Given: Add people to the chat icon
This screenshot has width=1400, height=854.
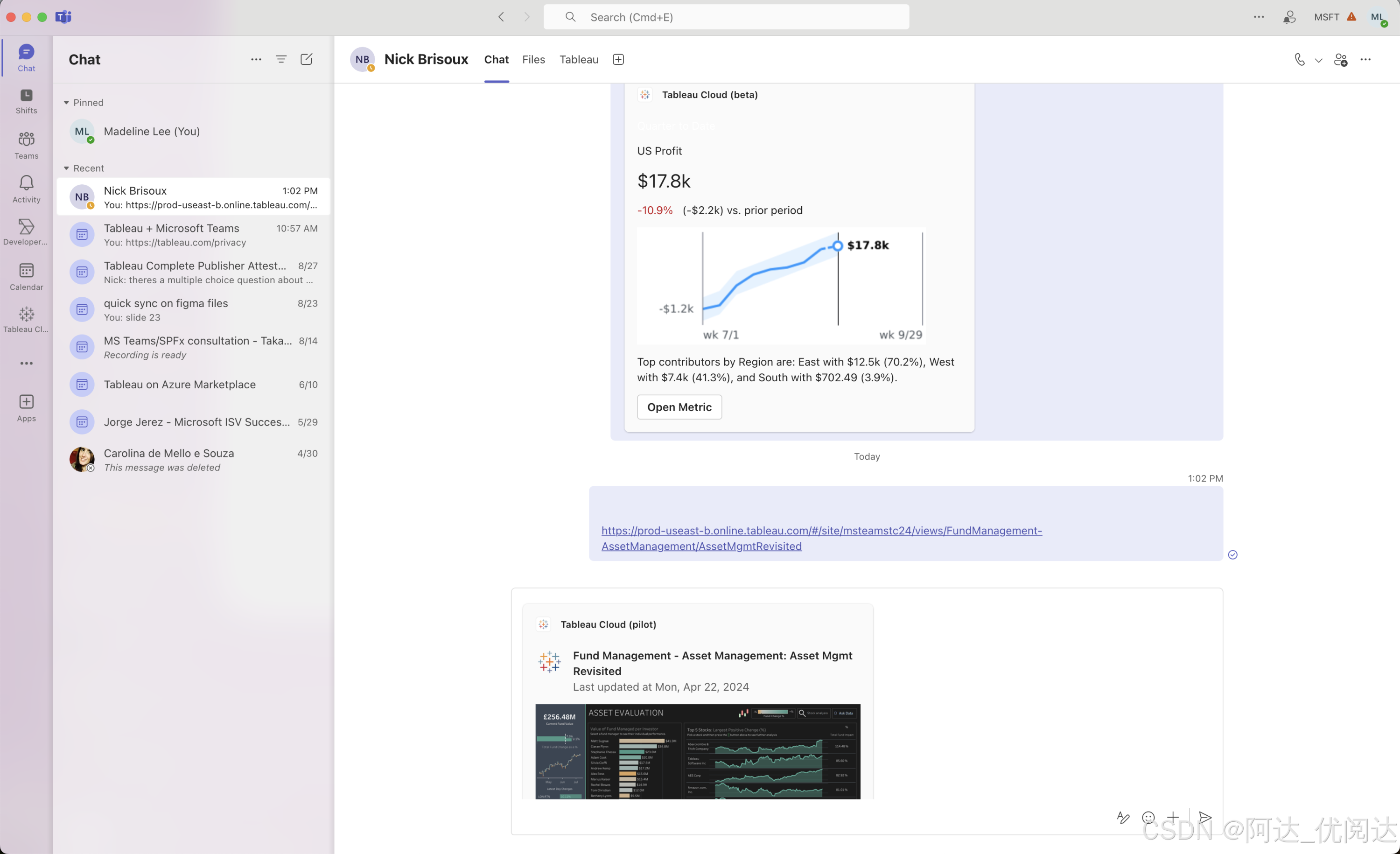Looking at the screenshot, I should point(1340,60).
